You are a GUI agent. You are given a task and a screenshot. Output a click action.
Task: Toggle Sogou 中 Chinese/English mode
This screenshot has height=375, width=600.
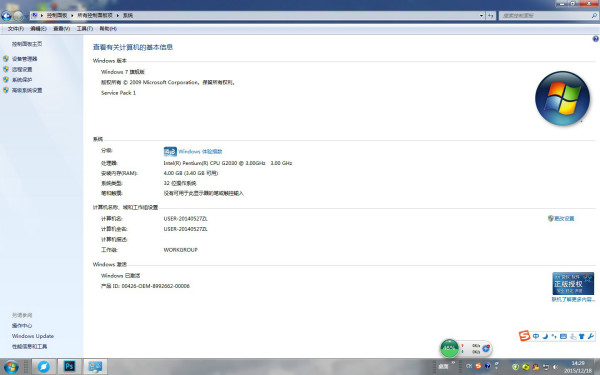[x=536, y=336]
